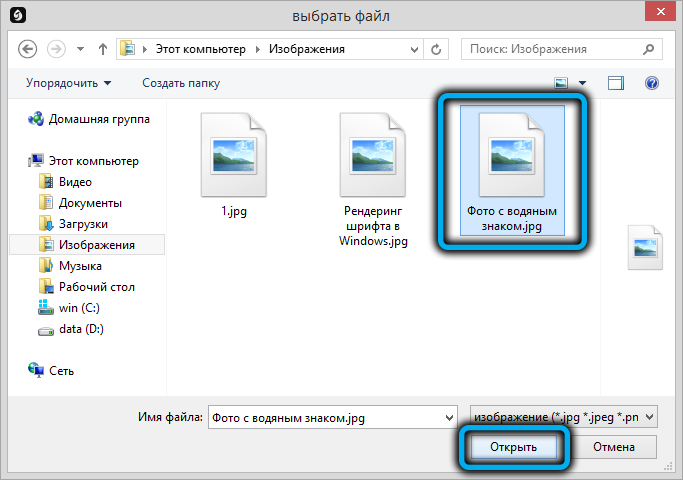Change view with the view icon
The width and height of the screenshot is (683, 480).
[x=561, y=83]
